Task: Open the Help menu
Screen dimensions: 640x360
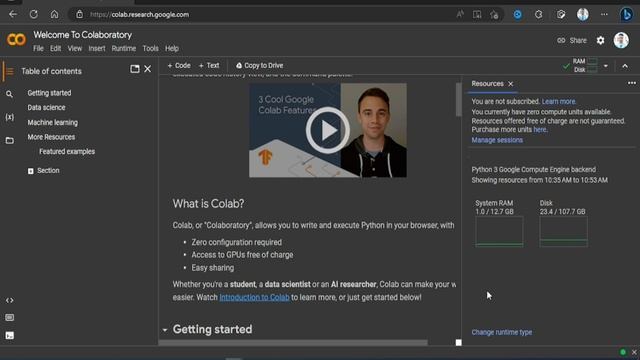Action: click(x=172, y=48)
